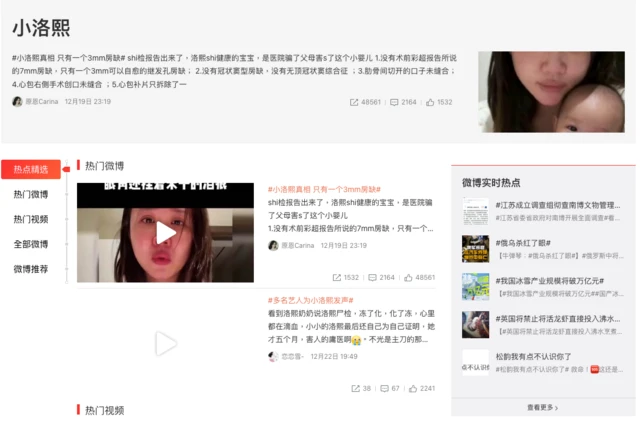Open the Carina avatar in the header post
The image size is (640, 427).
(x=17, y=101)
